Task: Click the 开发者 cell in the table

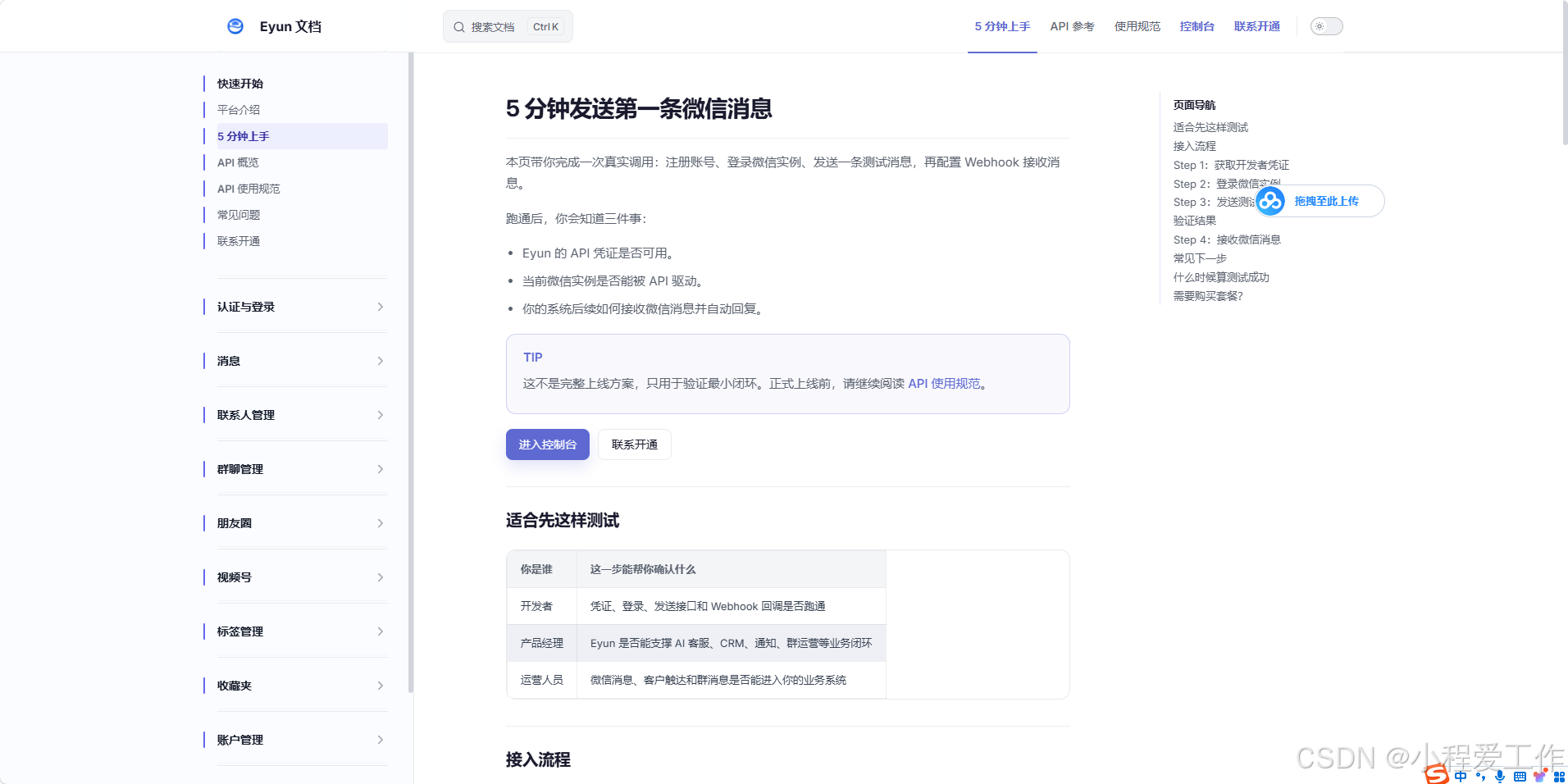Action: (542, 606)
